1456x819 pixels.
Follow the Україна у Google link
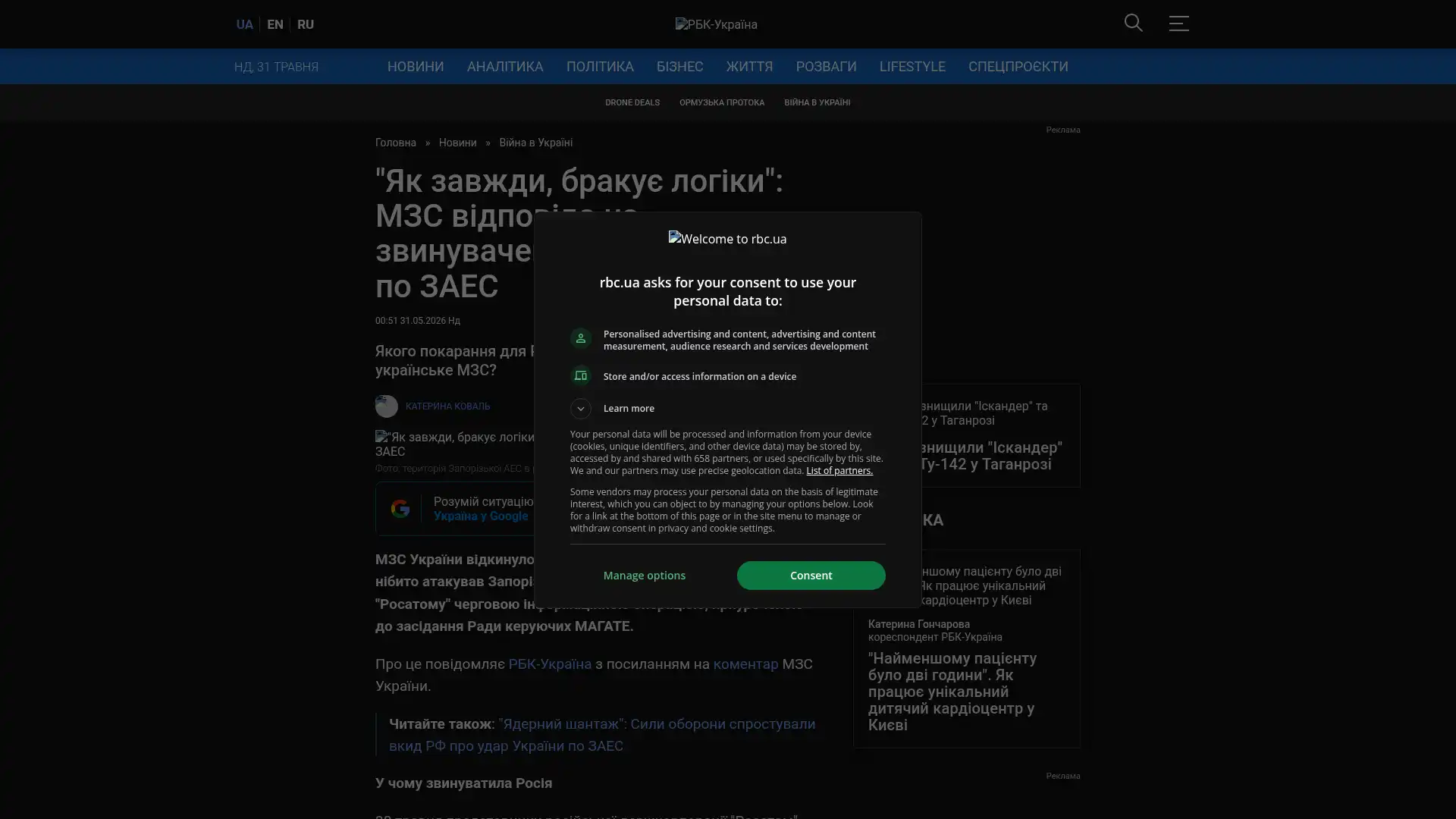pyautogui.click(x=481, y=516)
